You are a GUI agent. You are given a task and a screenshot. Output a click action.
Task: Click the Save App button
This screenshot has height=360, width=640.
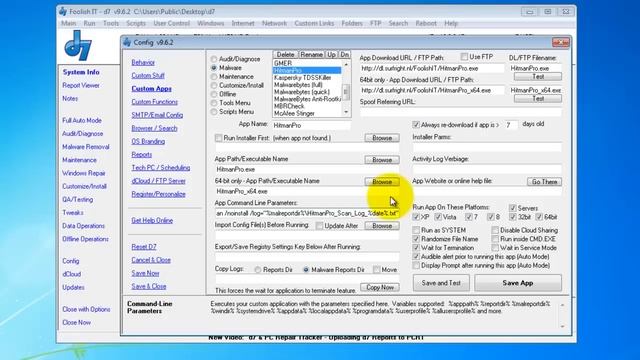(x=518, y=283)
